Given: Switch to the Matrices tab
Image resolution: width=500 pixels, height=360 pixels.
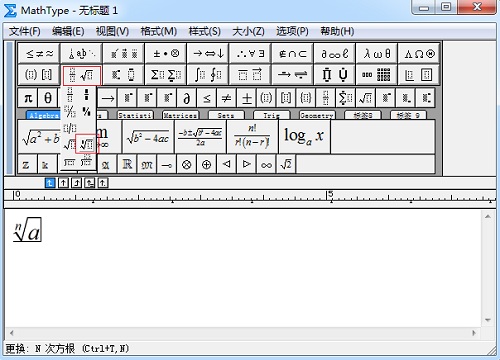Looking at the screenshot, I should point(180,115).
